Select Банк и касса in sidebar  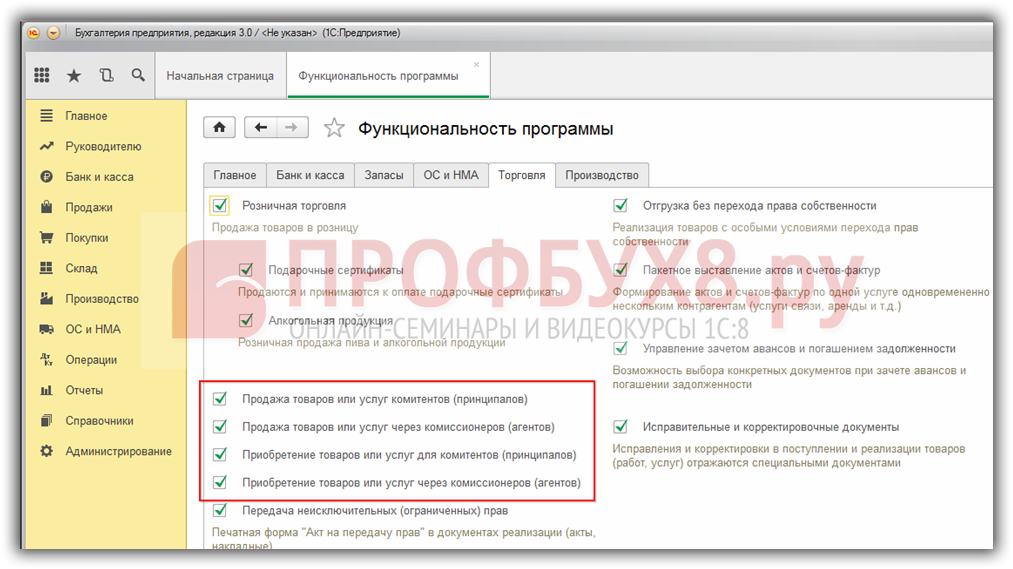(x=99, y=177)
